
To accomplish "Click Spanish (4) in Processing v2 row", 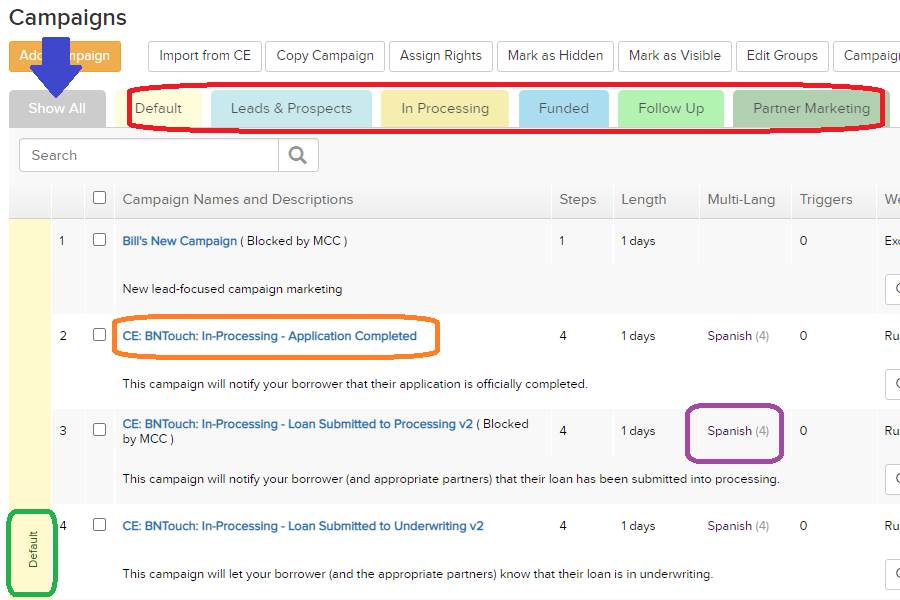I will coord(738,431).
